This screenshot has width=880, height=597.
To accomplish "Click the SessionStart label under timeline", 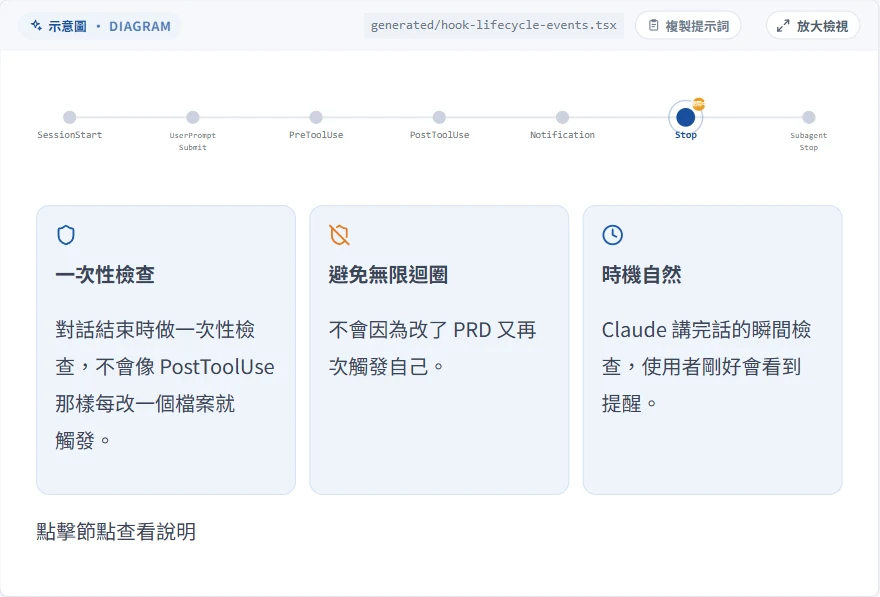I will [x=70, y=135].
